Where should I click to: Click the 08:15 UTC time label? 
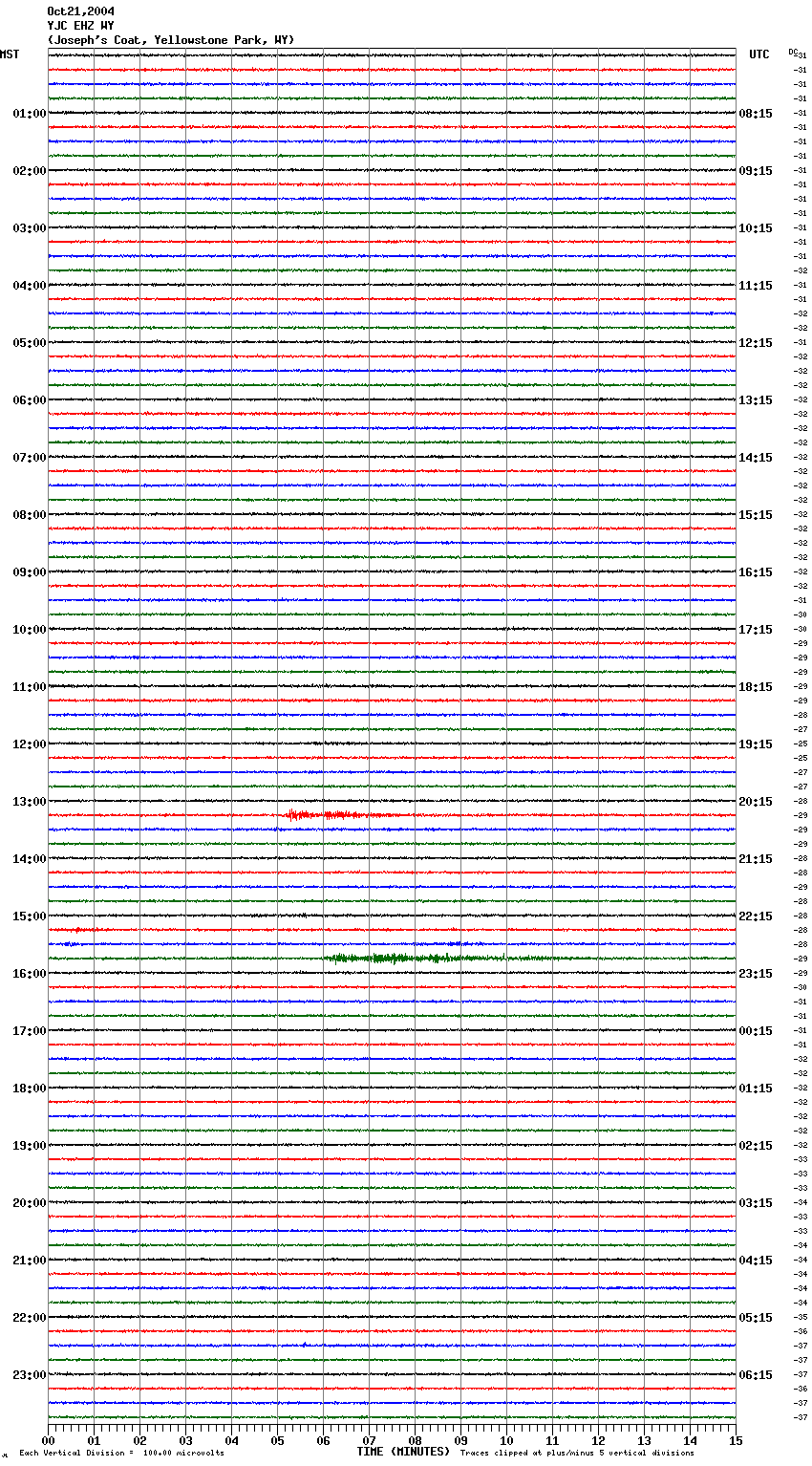(x=756, y=114)
